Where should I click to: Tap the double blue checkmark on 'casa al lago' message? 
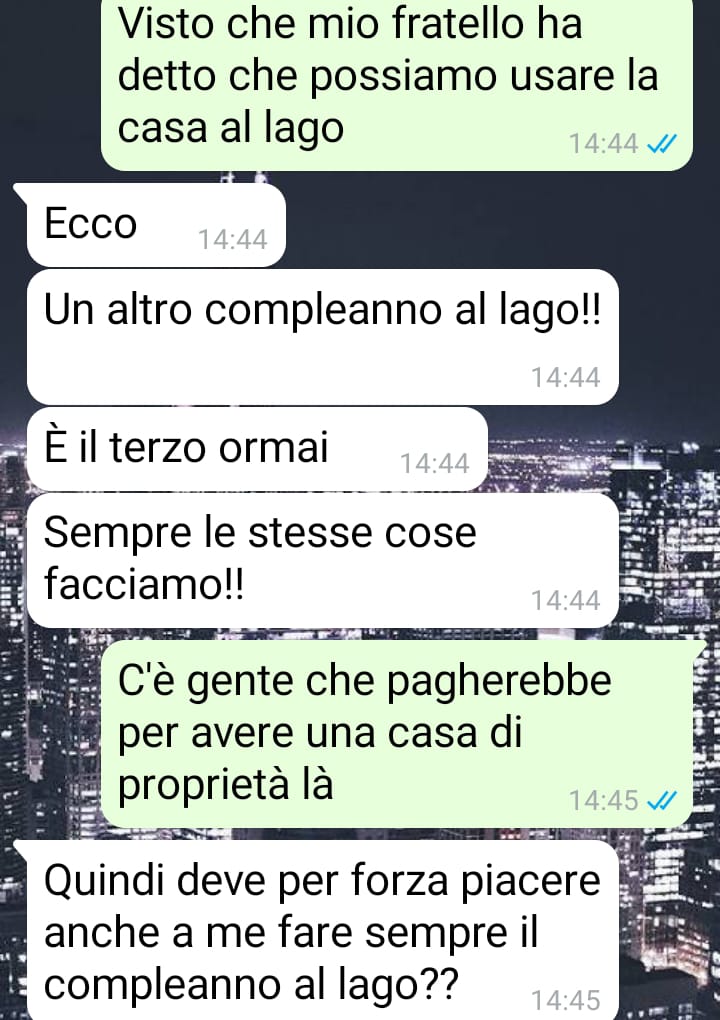[x=662, y=143]
